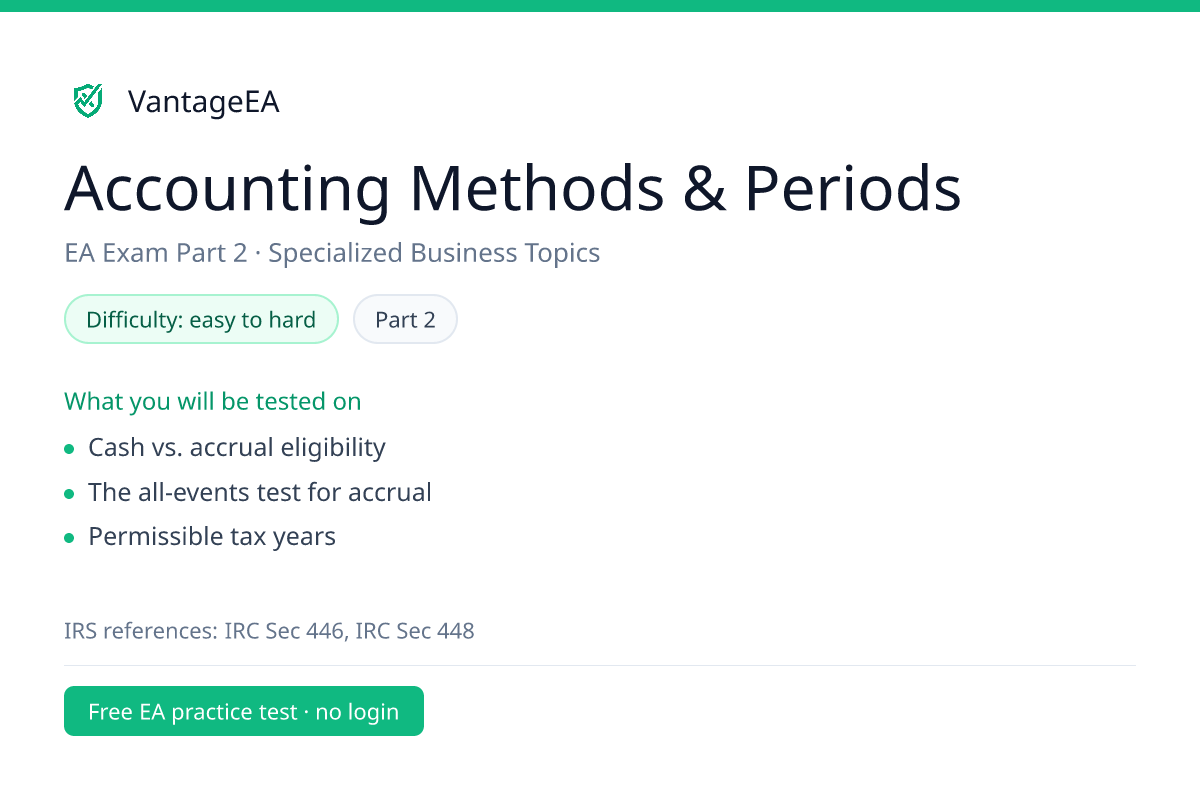Open the Permissible tax years topic
The image size is (1200, 800).
[x=212, y=537]
